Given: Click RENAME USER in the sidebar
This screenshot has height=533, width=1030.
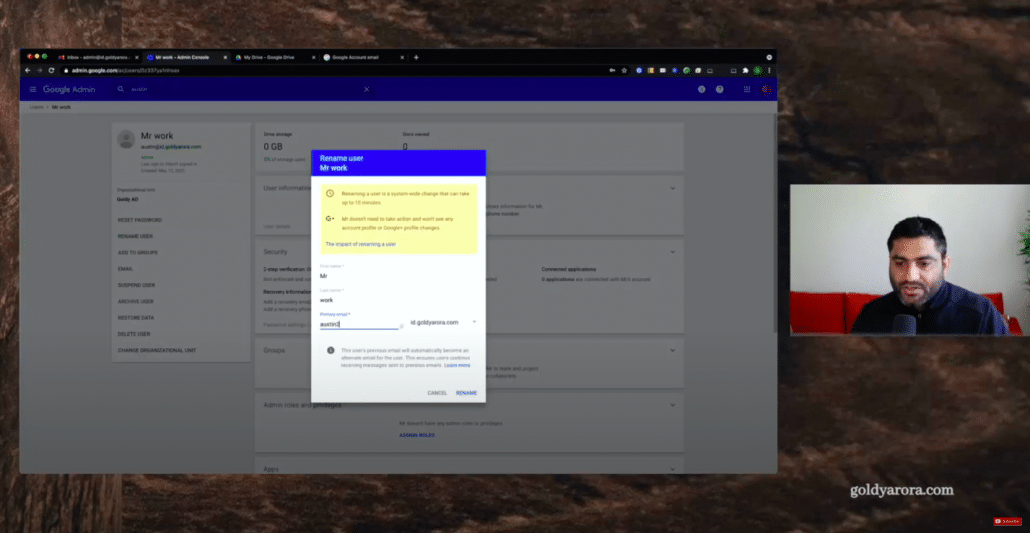Looking at the screenshot, I should pyautogui.click(x=135, y=236).
